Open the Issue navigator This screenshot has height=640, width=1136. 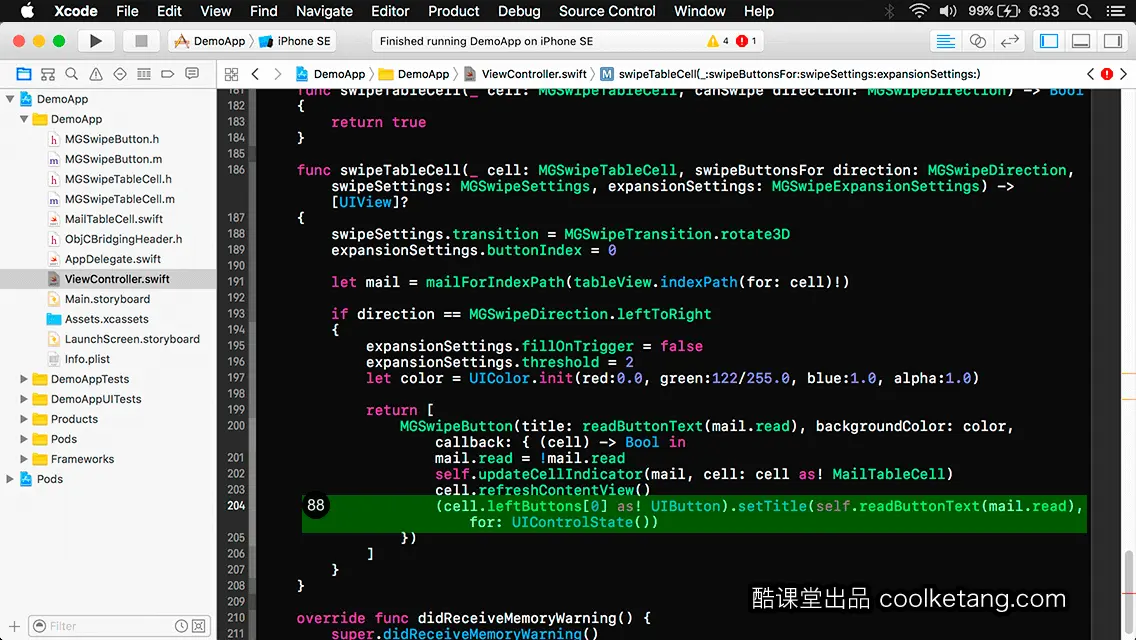(96, 74)
